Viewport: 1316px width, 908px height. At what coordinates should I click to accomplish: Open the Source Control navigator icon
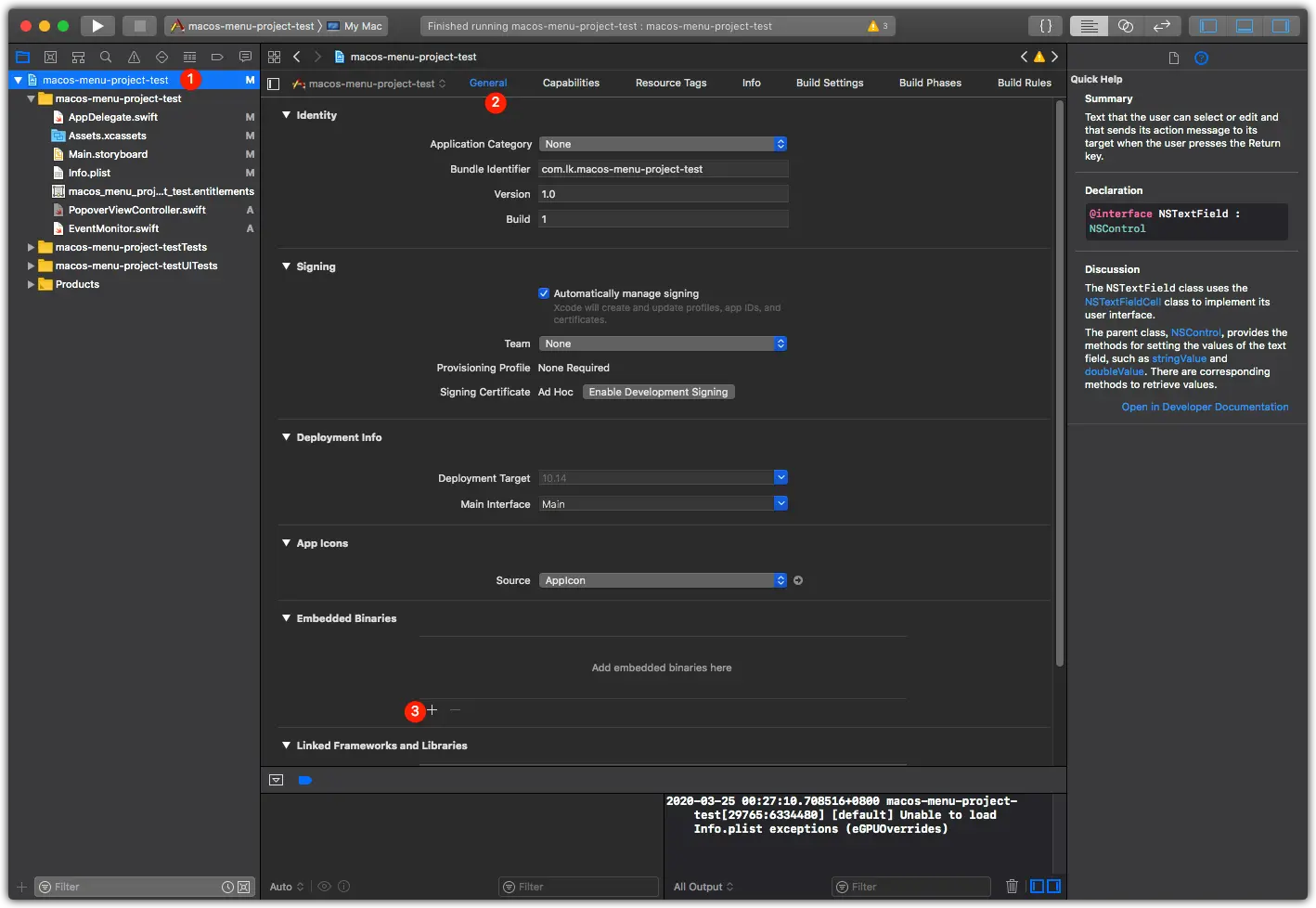50,57
